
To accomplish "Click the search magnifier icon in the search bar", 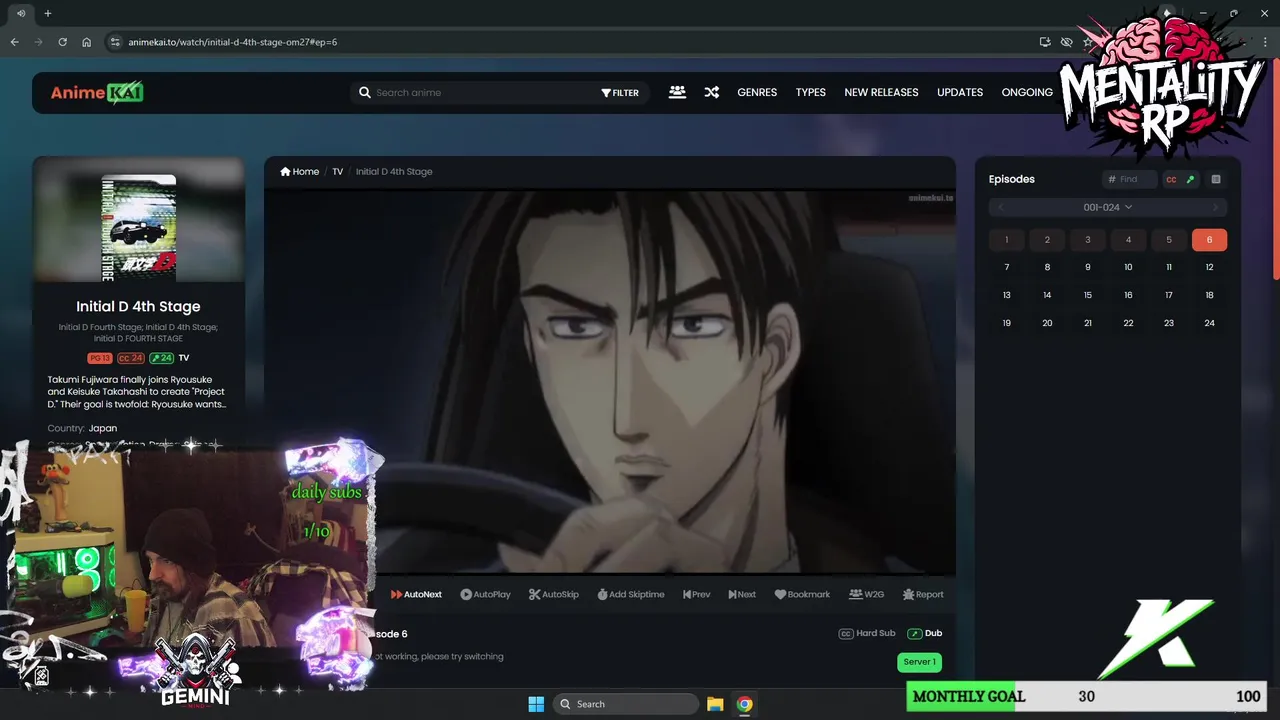I will point(365,93).
